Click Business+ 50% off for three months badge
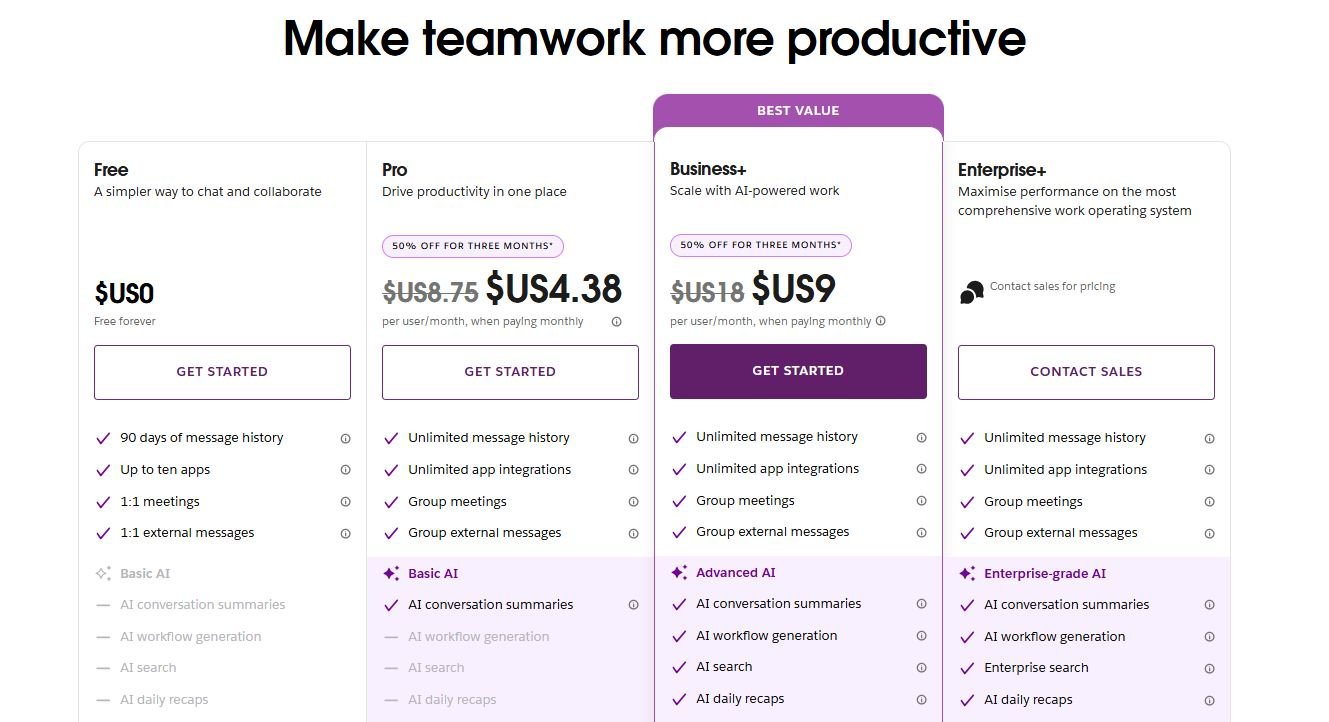 tap(761, 245)
